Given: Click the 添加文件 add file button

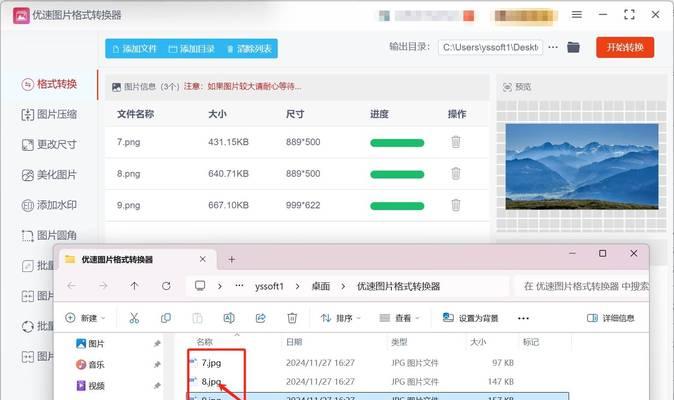Looking at the screenshot, I should [135, 49].
